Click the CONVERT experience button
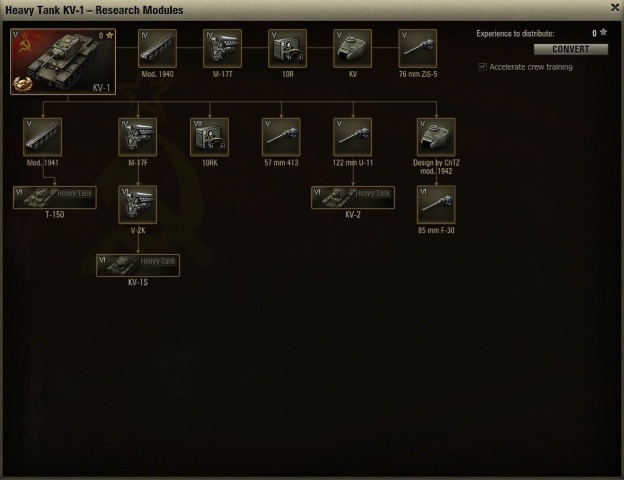 coord(571,49)
